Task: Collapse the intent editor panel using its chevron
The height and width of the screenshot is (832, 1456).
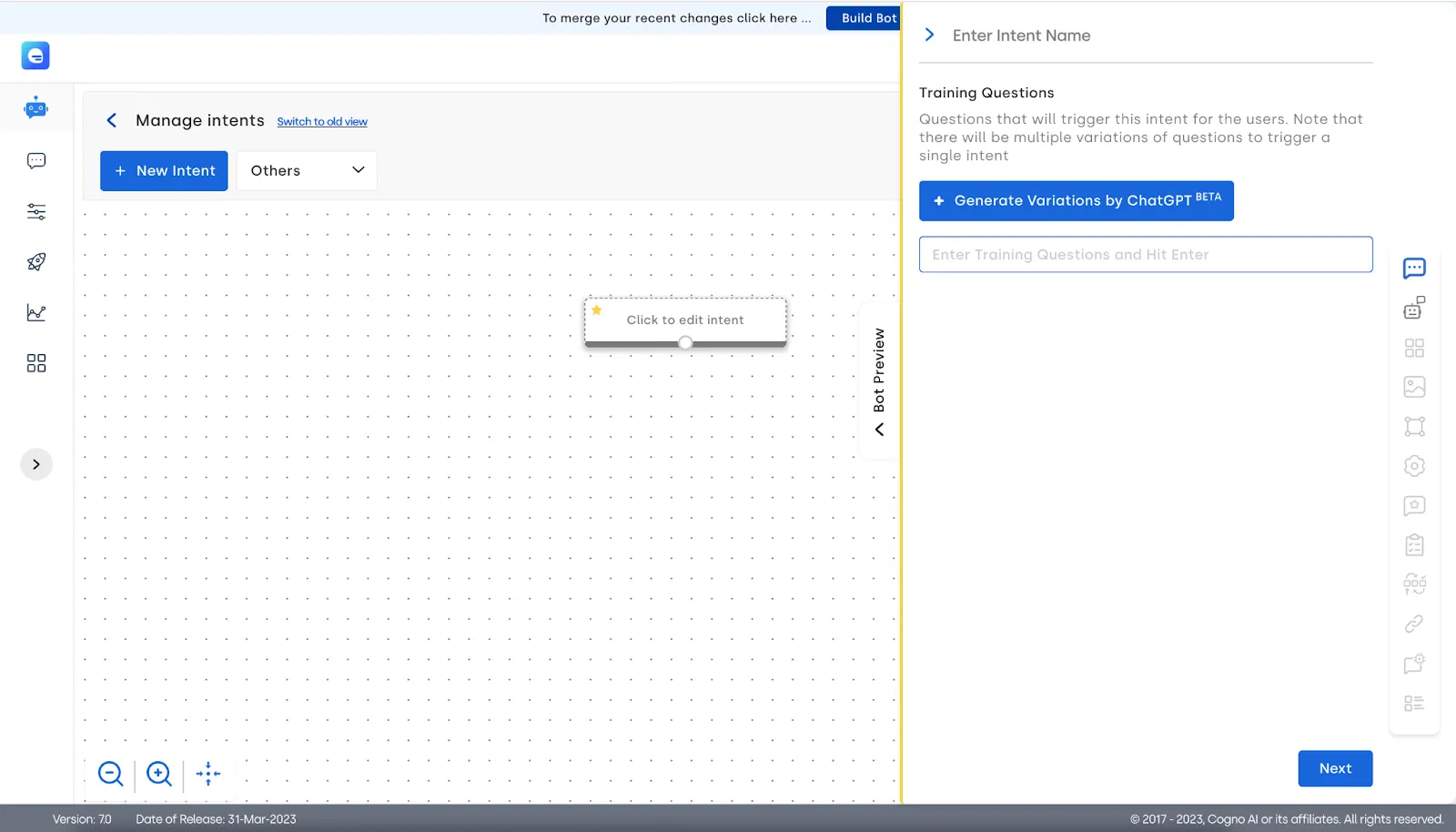Action: click(x=929, y=35)
